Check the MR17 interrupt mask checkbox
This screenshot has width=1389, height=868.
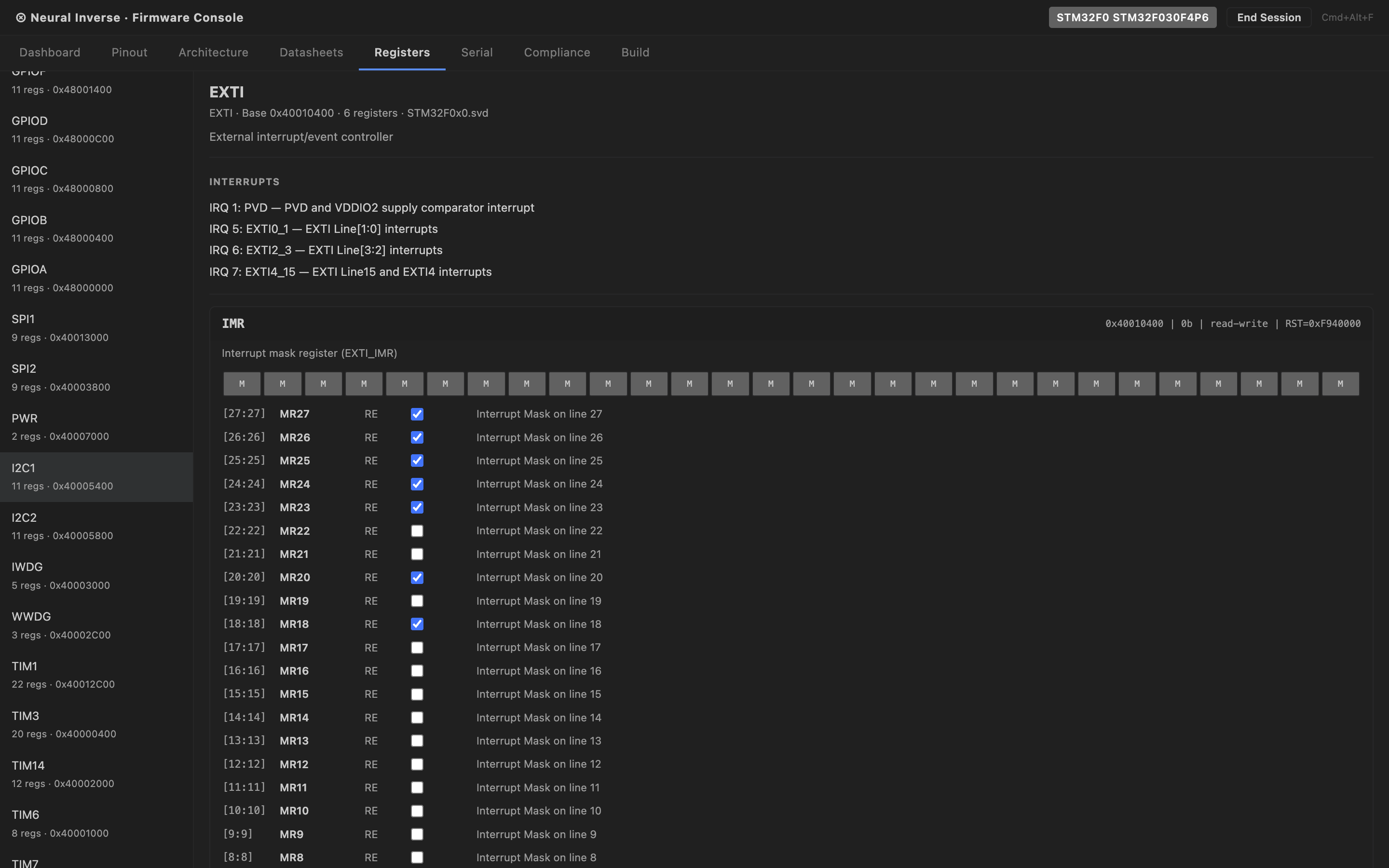coord(417,648)
